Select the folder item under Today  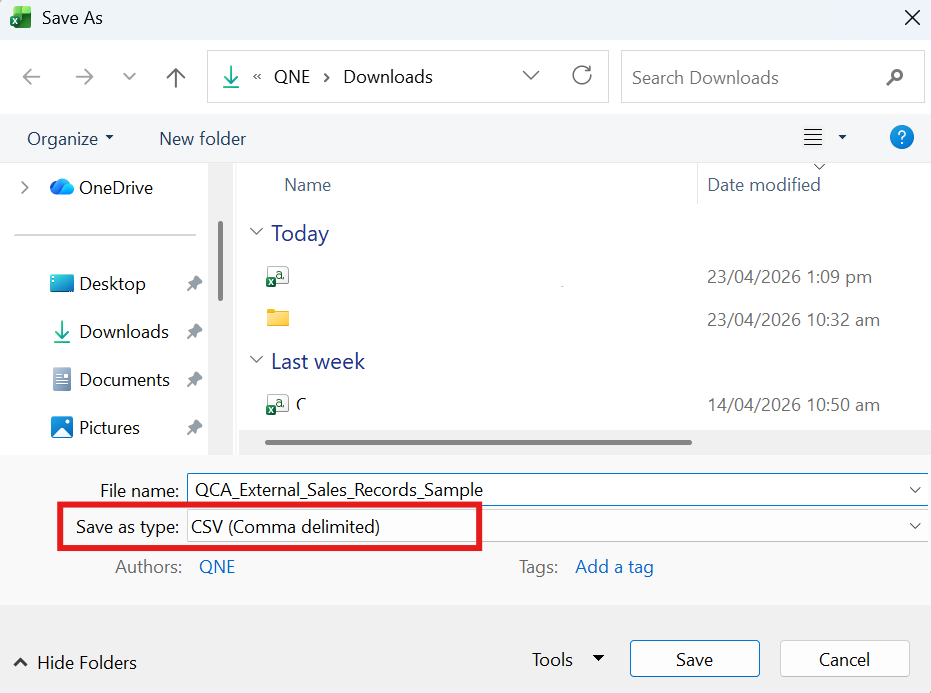pyautogui.click(x=278, y=319)
